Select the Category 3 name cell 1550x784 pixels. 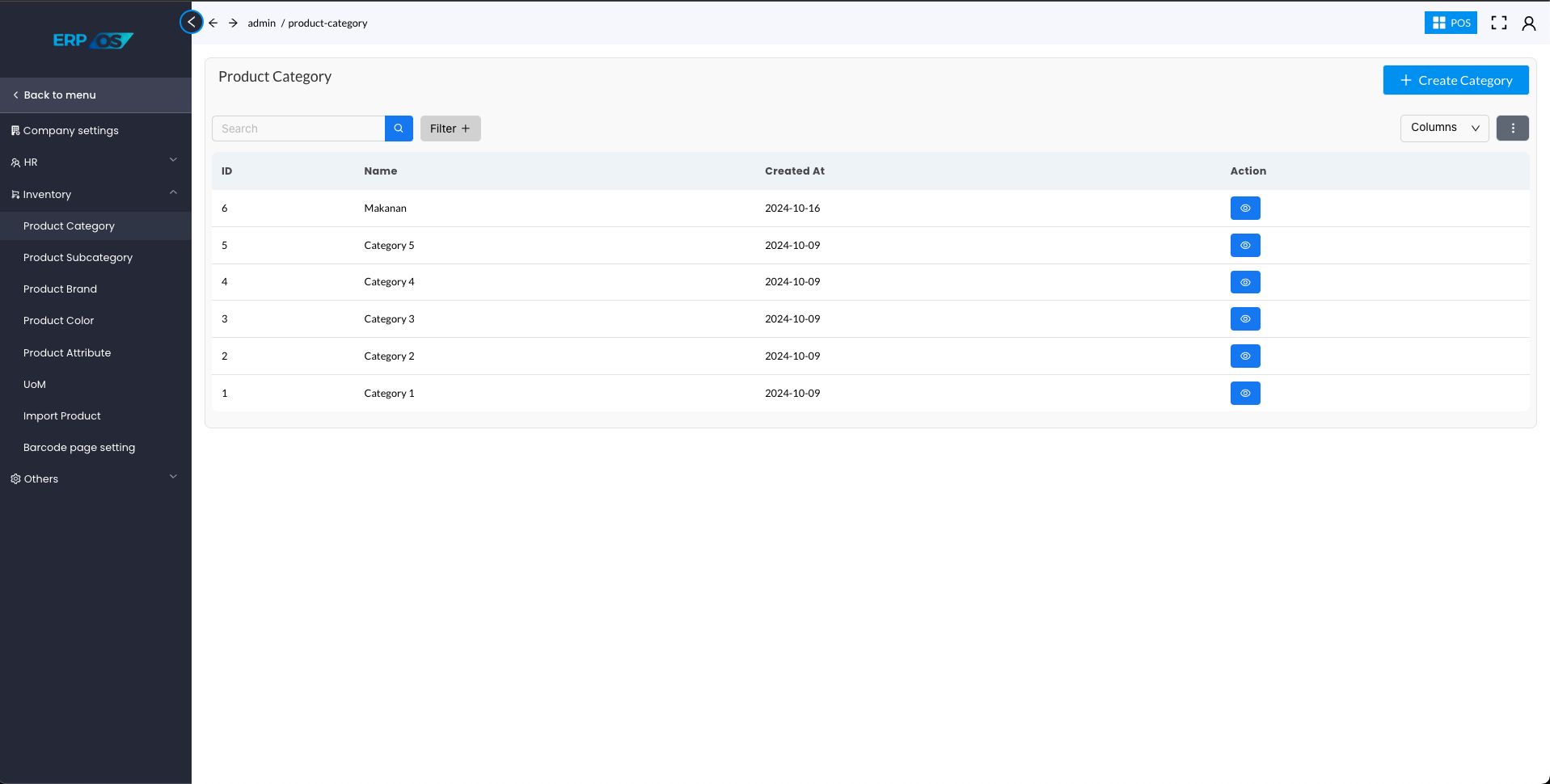pos(389,318)
